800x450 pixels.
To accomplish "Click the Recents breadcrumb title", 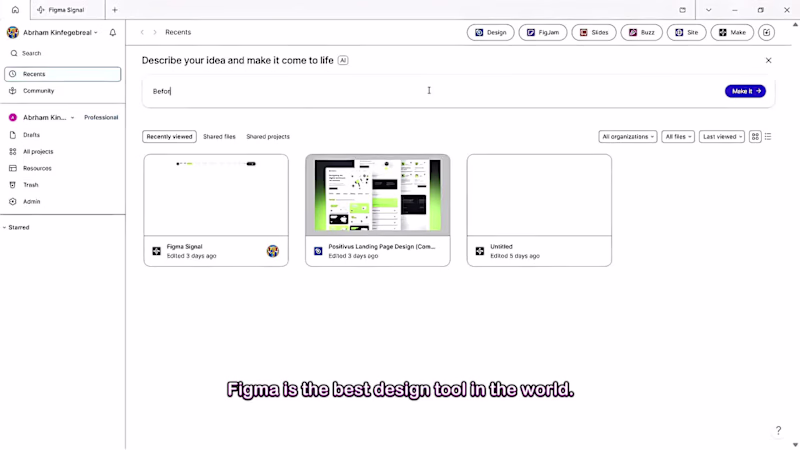I will pos(178,32).
